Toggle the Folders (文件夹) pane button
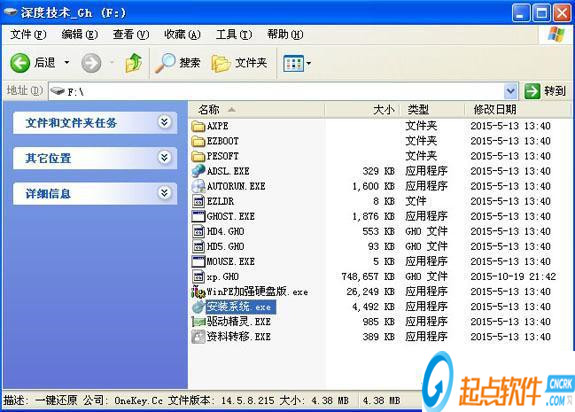 pos(239,63)
